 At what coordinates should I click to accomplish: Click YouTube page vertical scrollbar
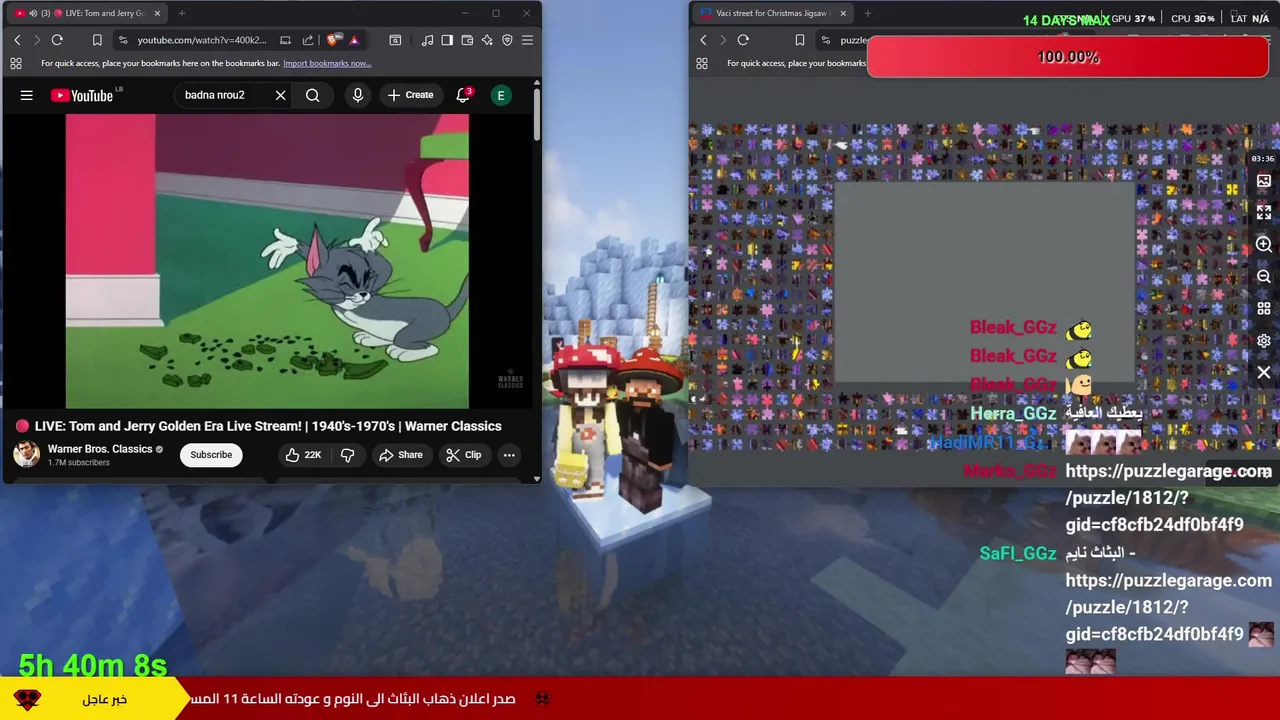point(537,115)
